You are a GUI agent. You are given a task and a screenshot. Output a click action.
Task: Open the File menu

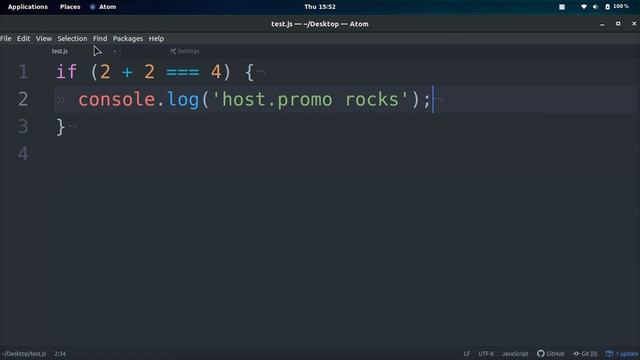6,38
